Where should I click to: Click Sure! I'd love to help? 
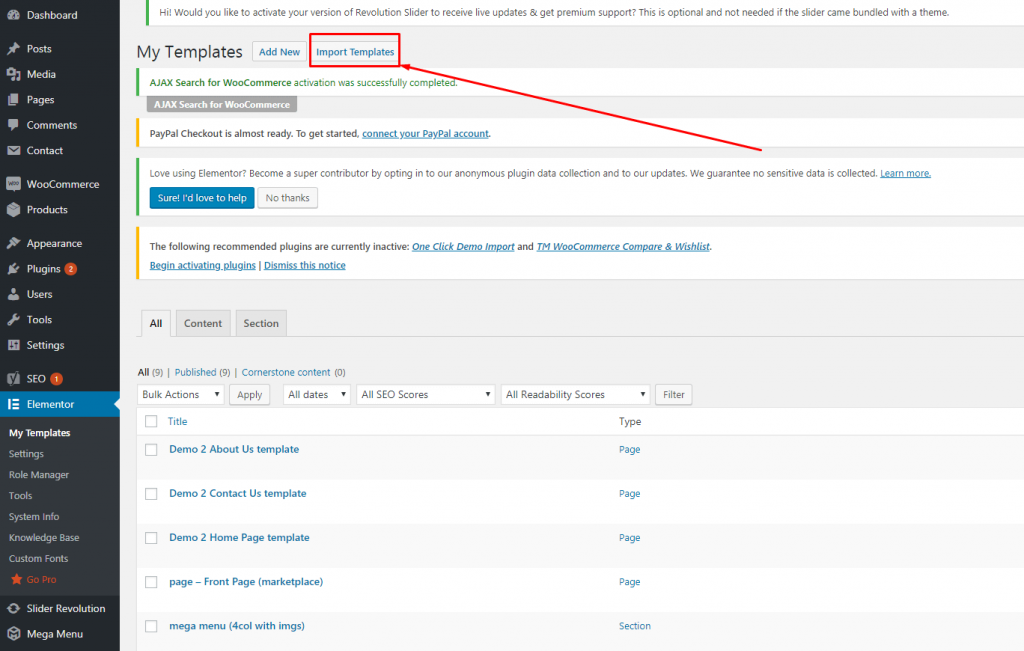coord(202,198)
